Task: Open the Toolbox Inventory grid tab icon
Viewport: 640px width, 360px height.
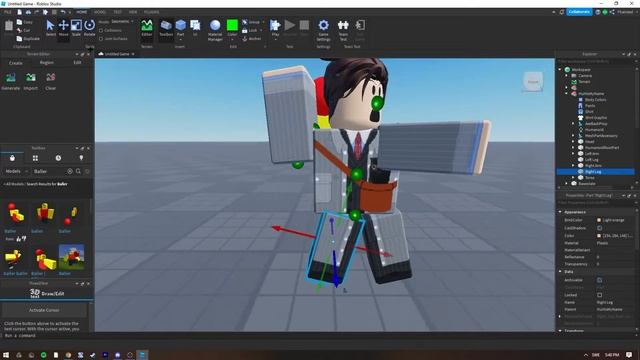Action: 35,158
